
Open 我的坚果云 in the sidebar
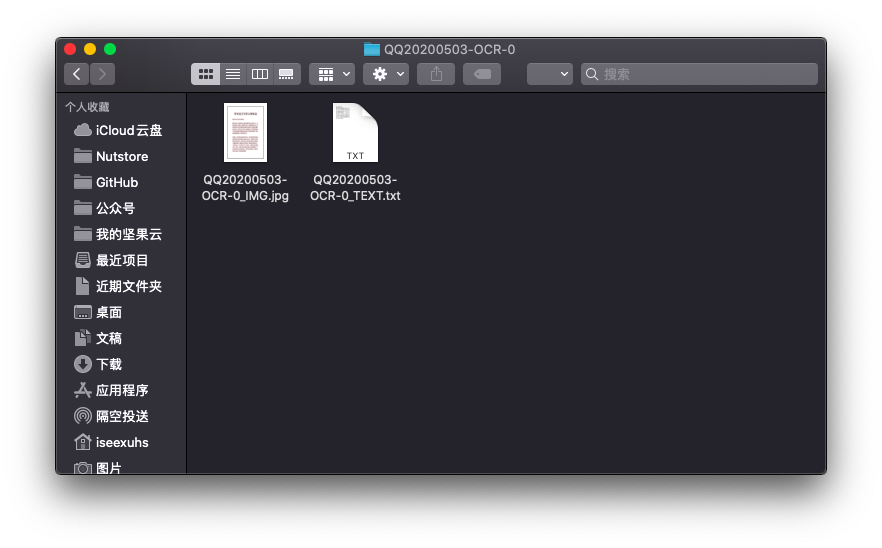pyautogui.click(x=119, y=234)
